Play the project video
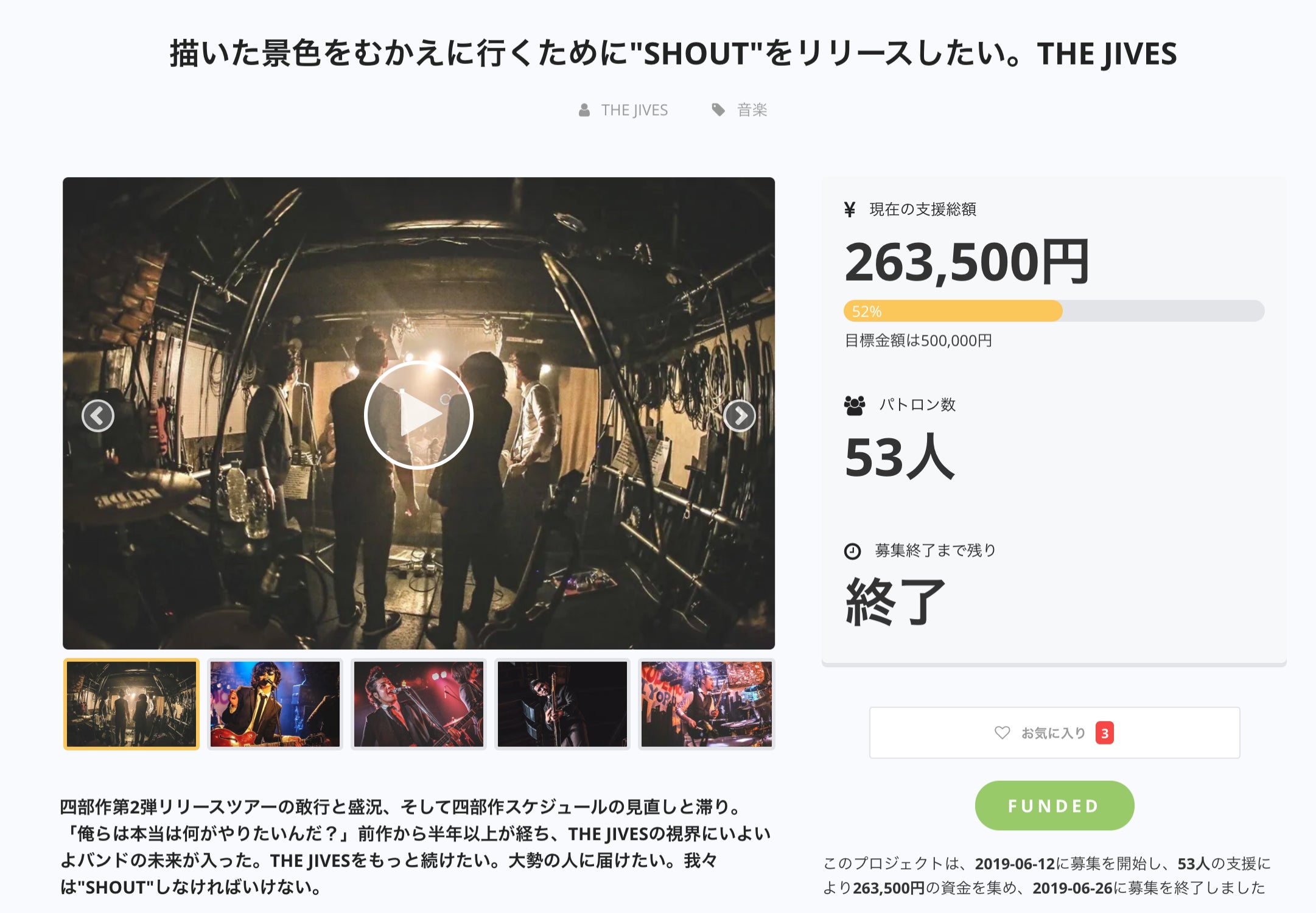 (x=419, y=415)
